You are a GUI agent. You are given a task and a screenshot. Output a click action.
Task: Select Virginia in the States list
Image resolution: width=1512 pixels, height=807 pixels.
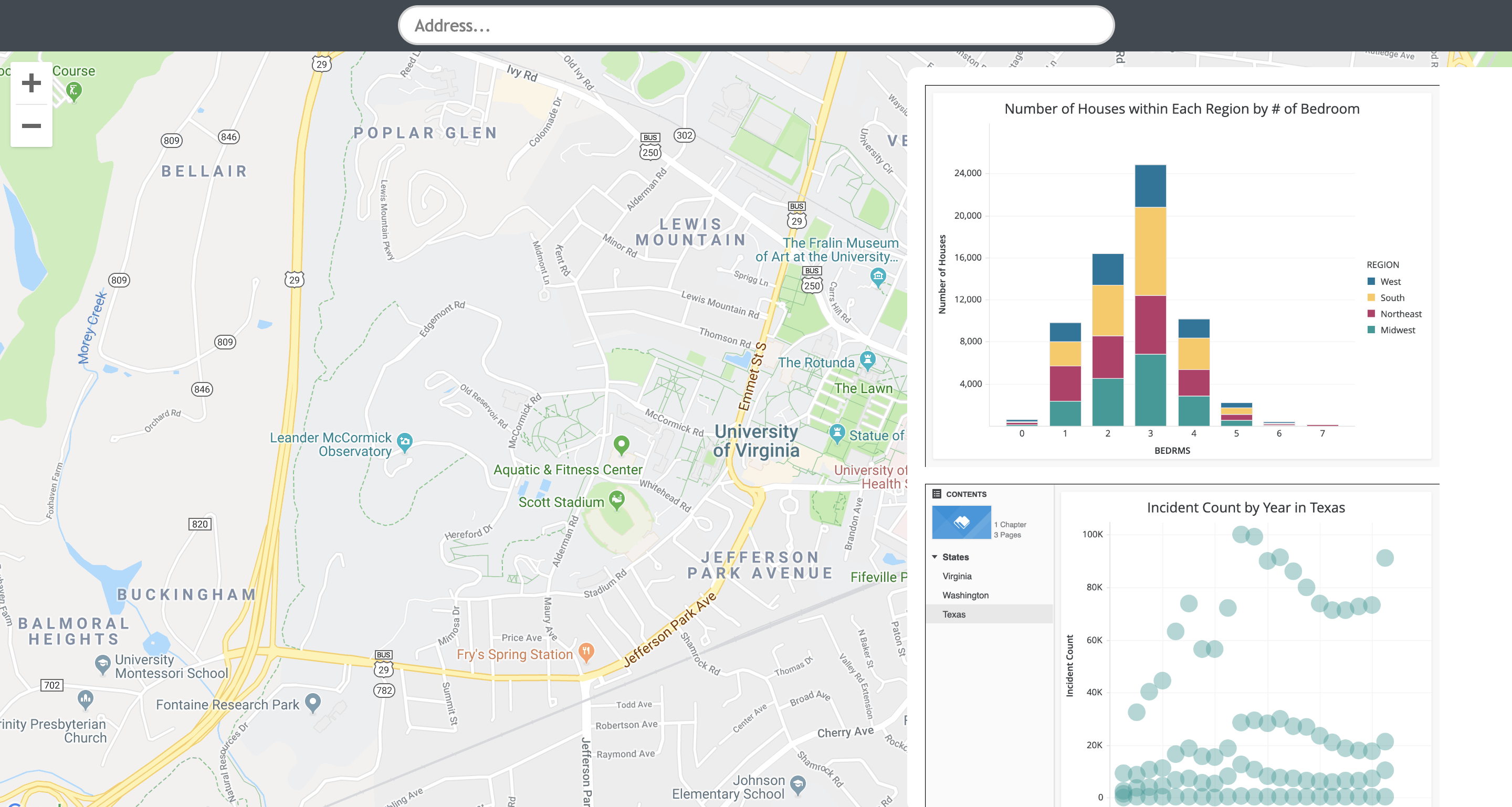[957, 576]
